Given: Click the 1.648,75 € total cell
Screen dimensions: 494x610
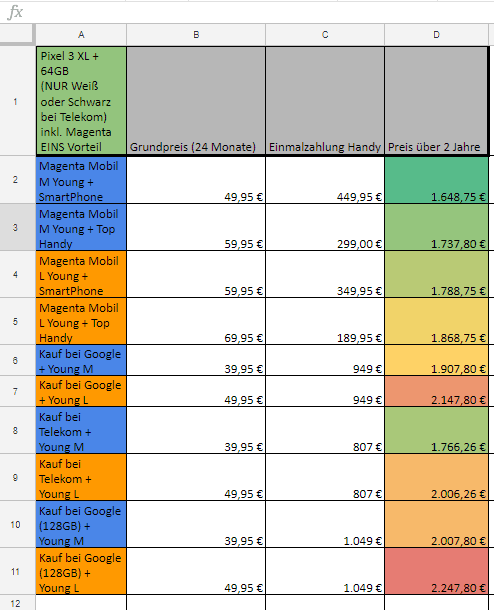Looking at the screenshot, I should [436, 180].
